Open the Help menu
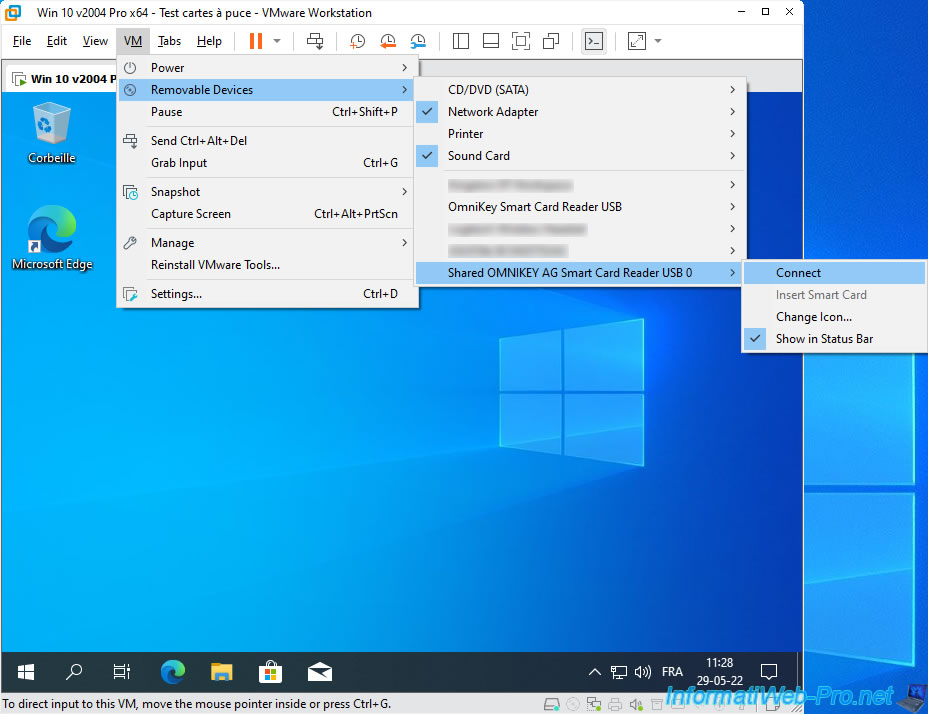Image resolution: width=928 pixels, height=714 pixels. [210, 41]
